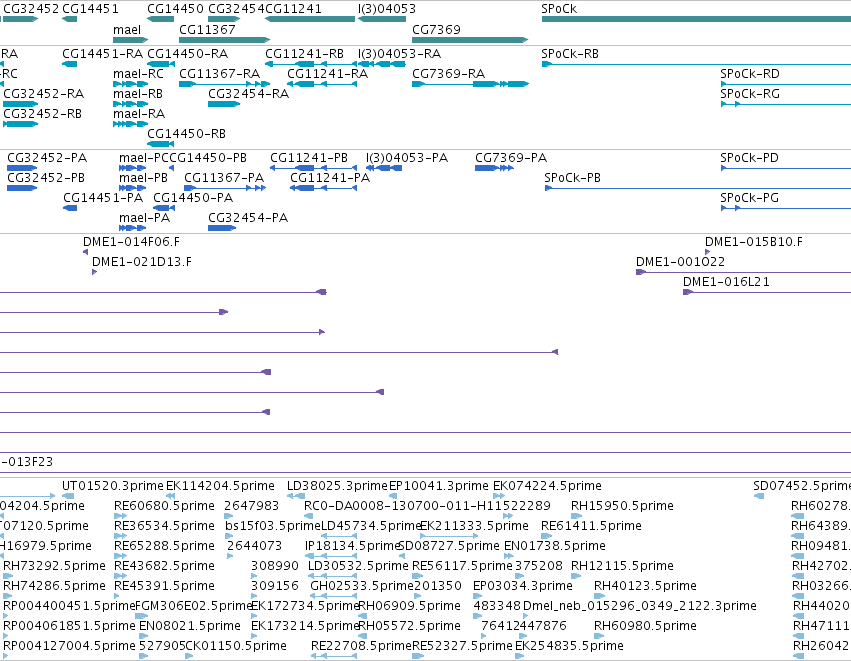Open the RH60980.5prime EST label
The width and height of the screenshot is (851, 661).
point(645,626)
